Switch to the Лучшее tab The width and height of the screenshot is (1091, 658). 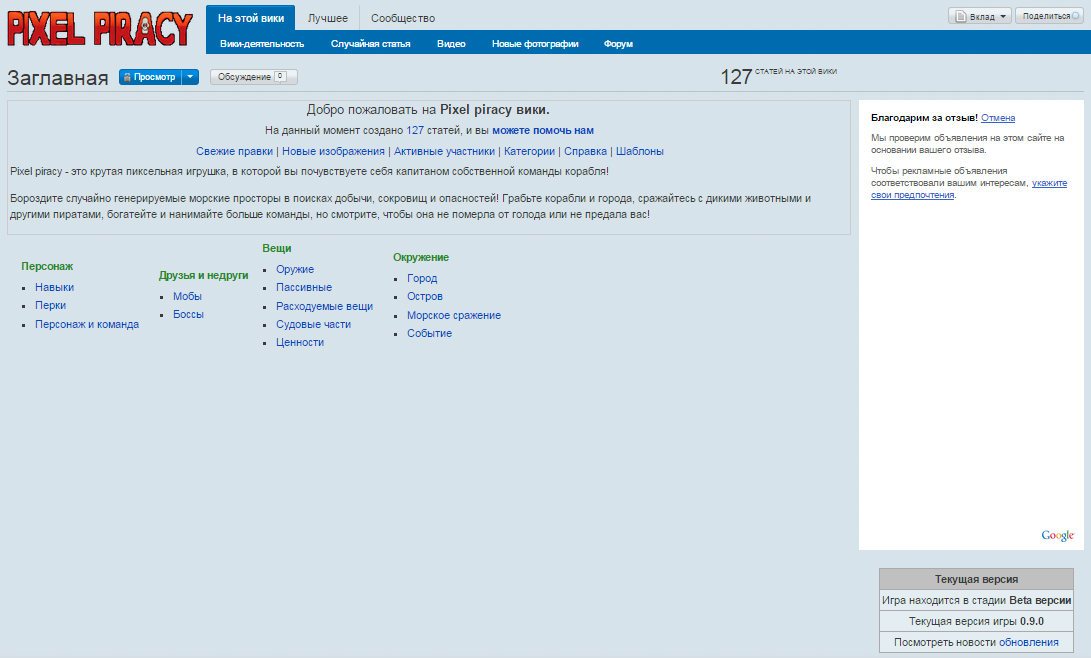coord(328,18)
